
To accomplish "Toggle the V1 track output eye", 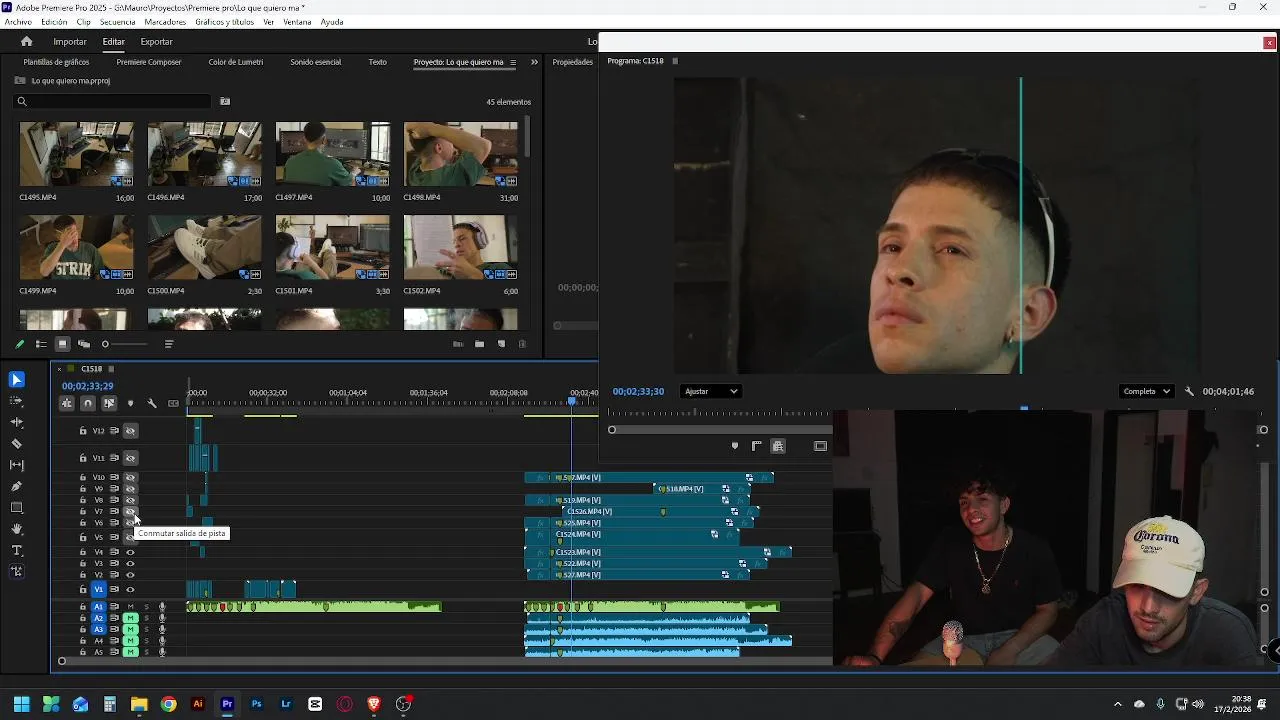I will point(130,590).
